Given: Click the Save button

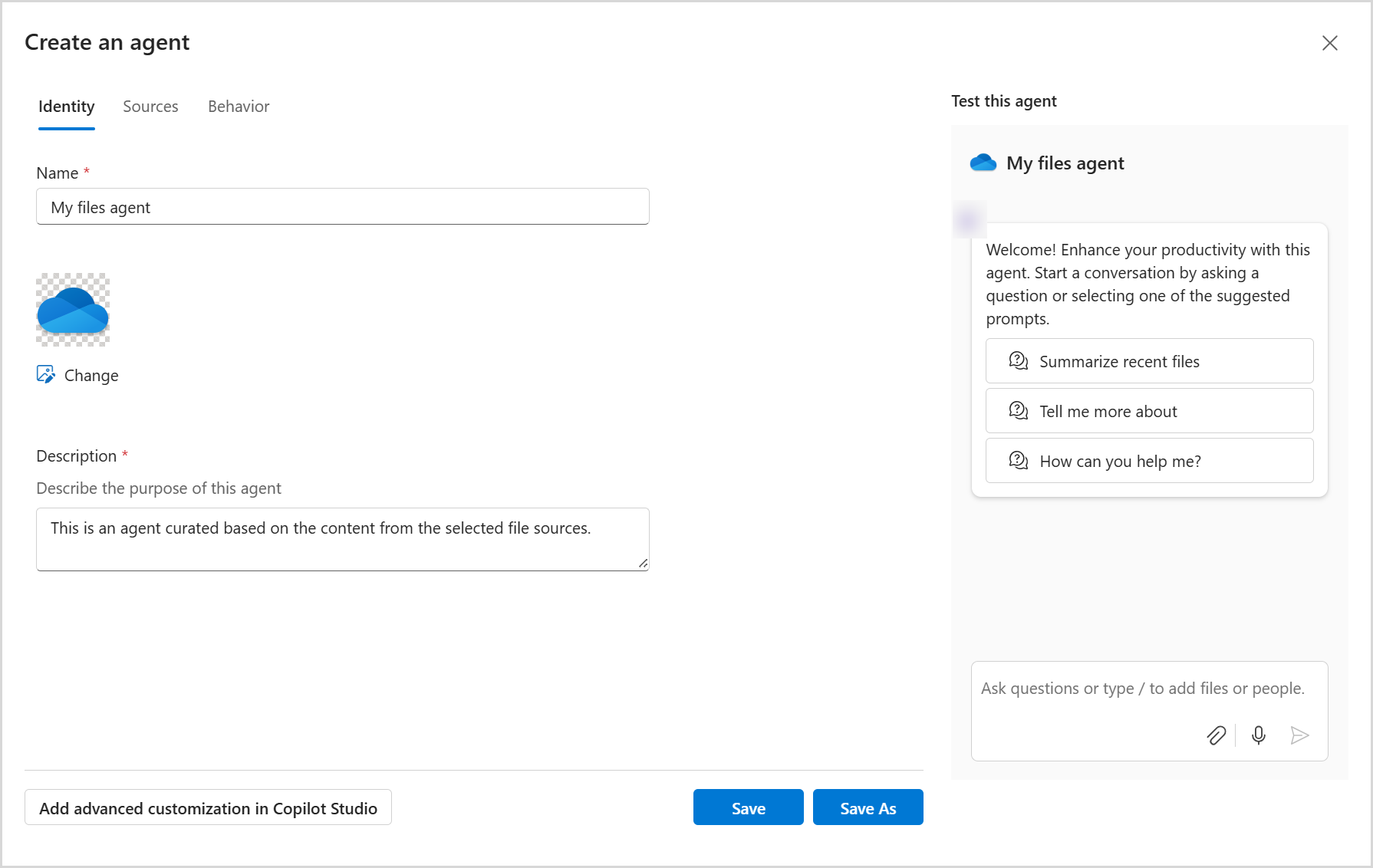Looking at the screenshot, I should pyautogui.click(x=748, y=807).
